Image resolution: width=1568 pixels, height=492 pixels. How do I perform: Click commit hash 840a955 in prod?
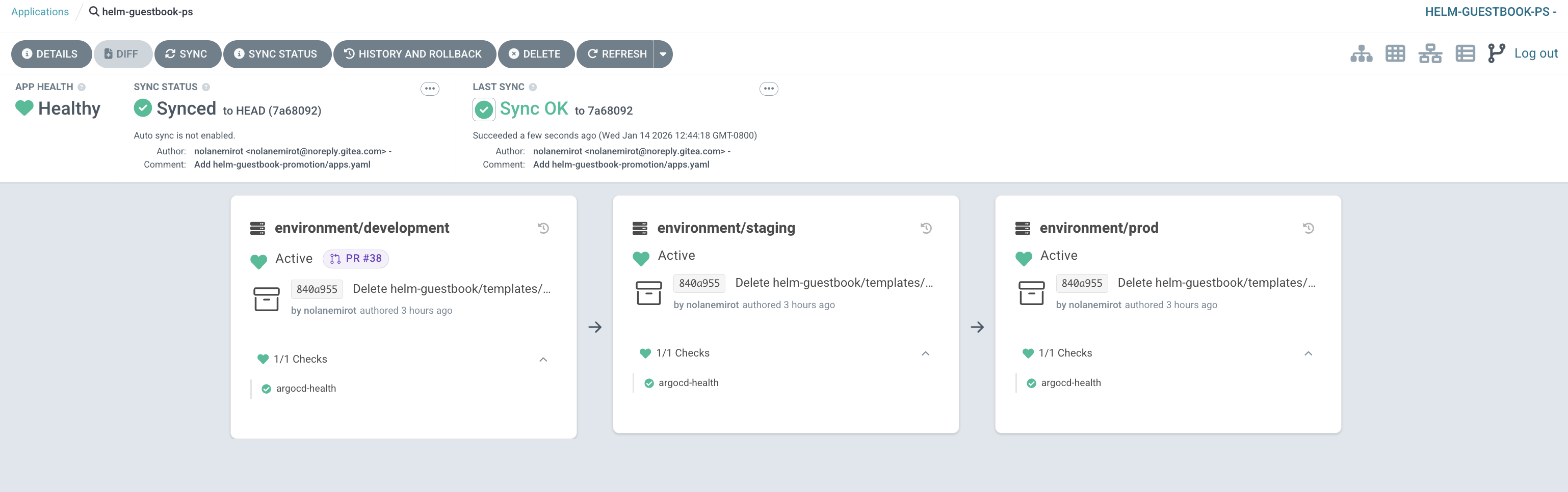[1082, 283]
